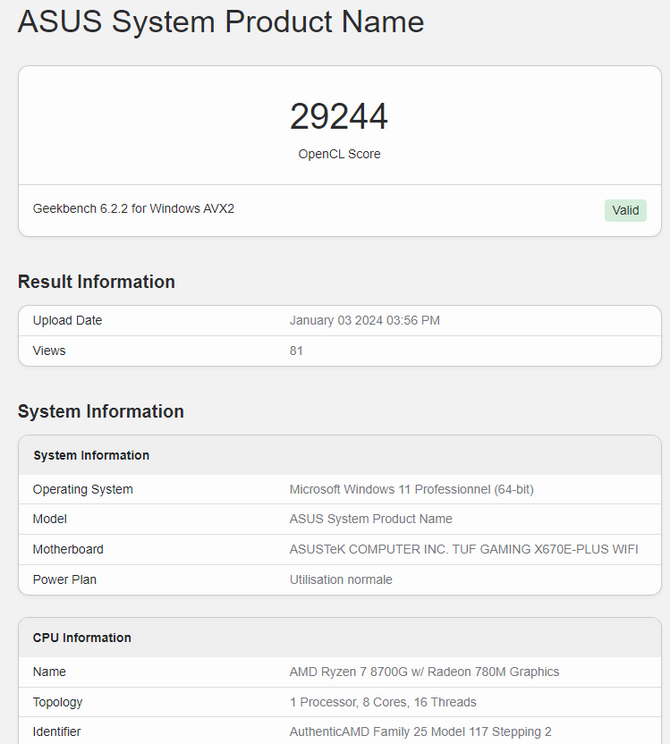Click the Operating System label
Screen dimensions: 670x744
(x=83, y=489)
